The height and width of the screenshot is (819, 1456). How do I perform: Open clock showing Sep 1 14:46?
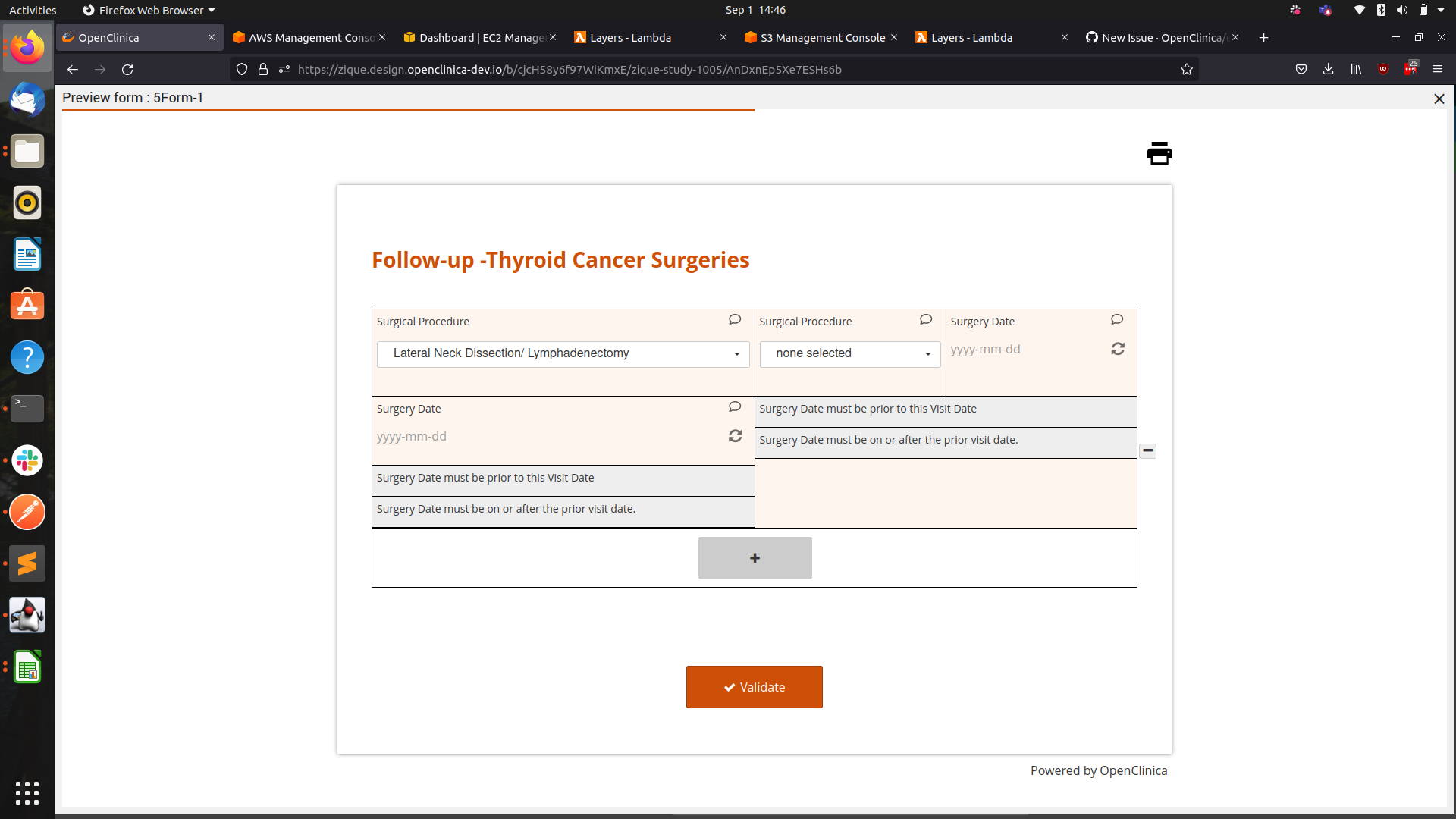pos(755,10)
